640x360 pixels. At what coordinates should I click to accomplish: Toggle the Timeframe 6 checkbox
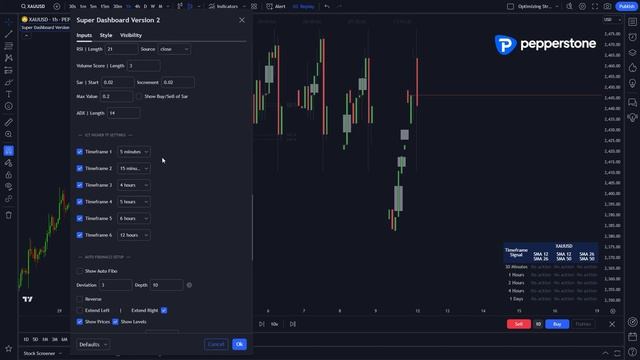pyautogui.click(x=80, y=235)
